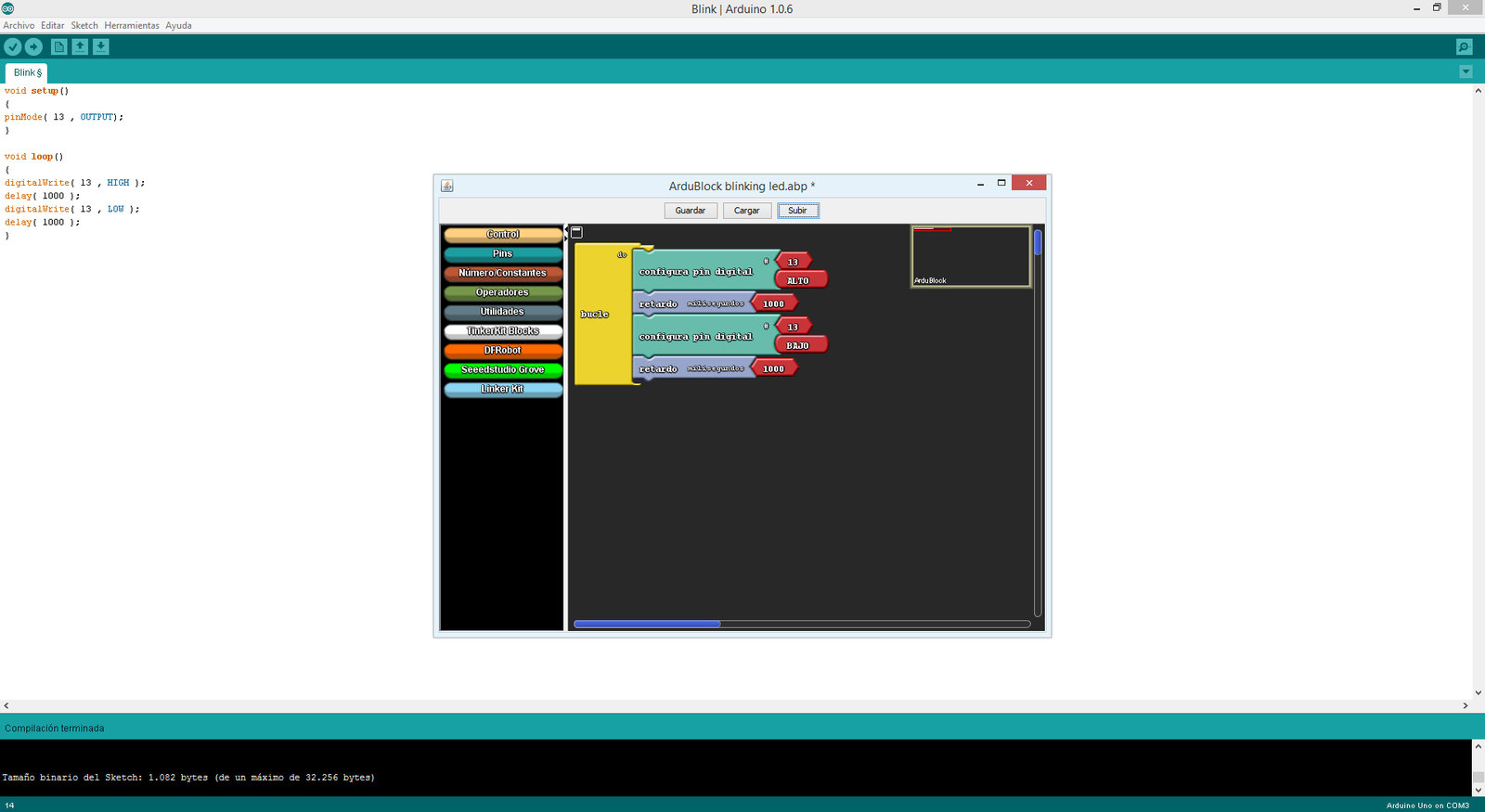Open a sketch with the Open icon

tap(80, 46)
